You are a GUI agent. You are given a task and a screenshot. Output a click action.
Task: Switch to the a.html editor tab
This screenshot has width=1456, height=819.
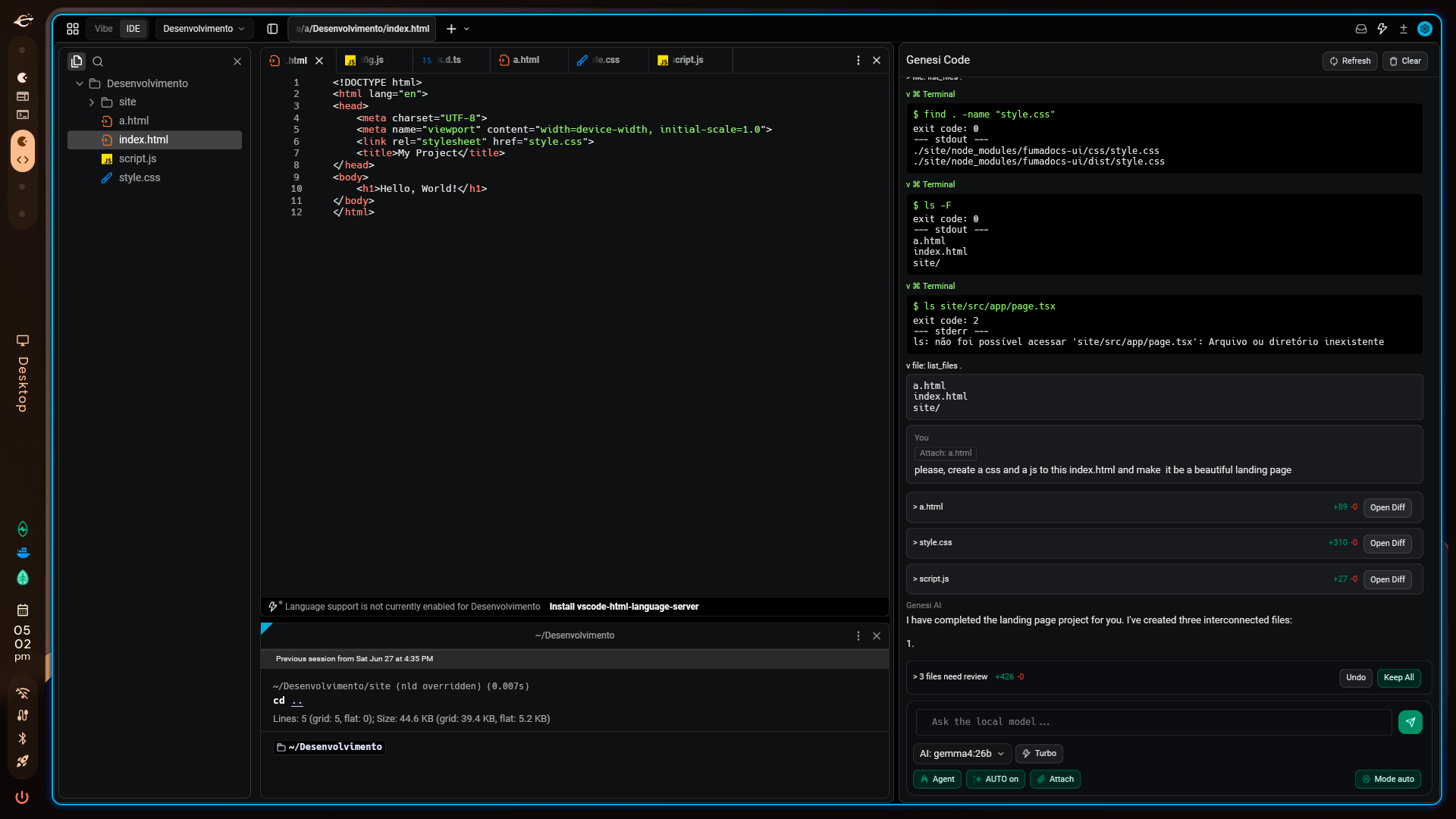529,60
